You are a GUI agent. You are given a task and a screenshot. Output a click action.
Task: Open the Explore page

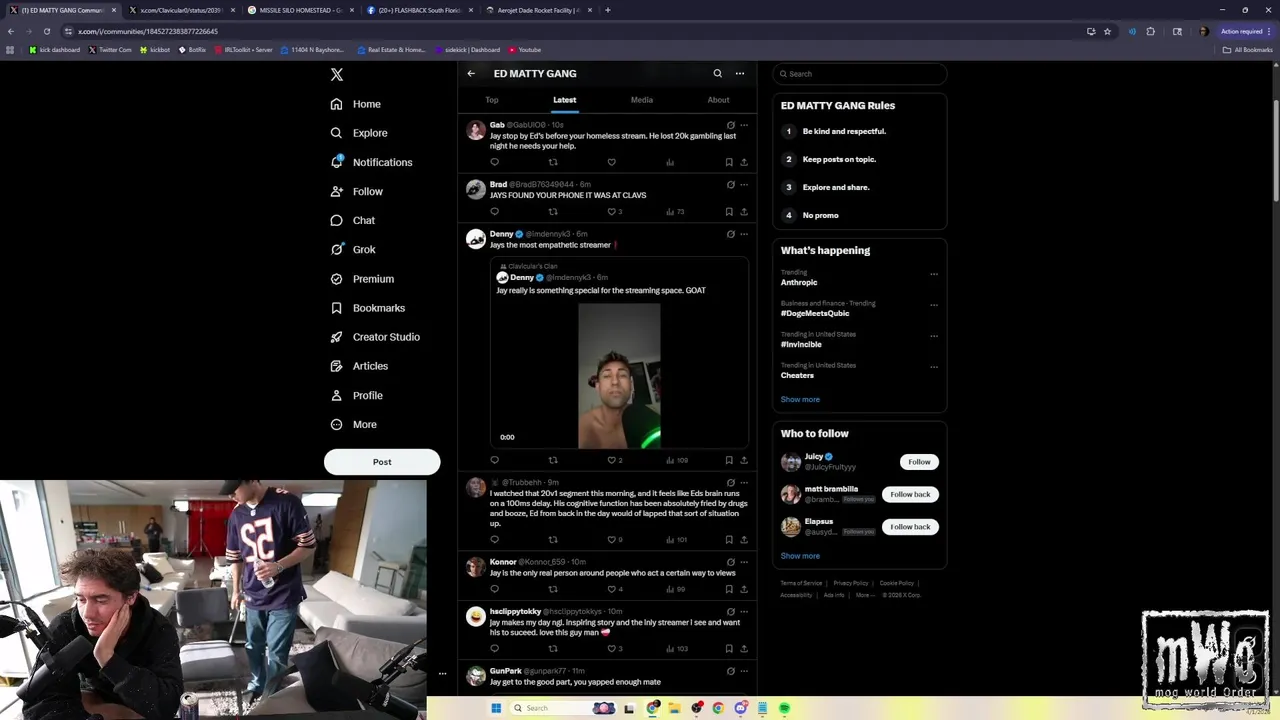point(358,133)
